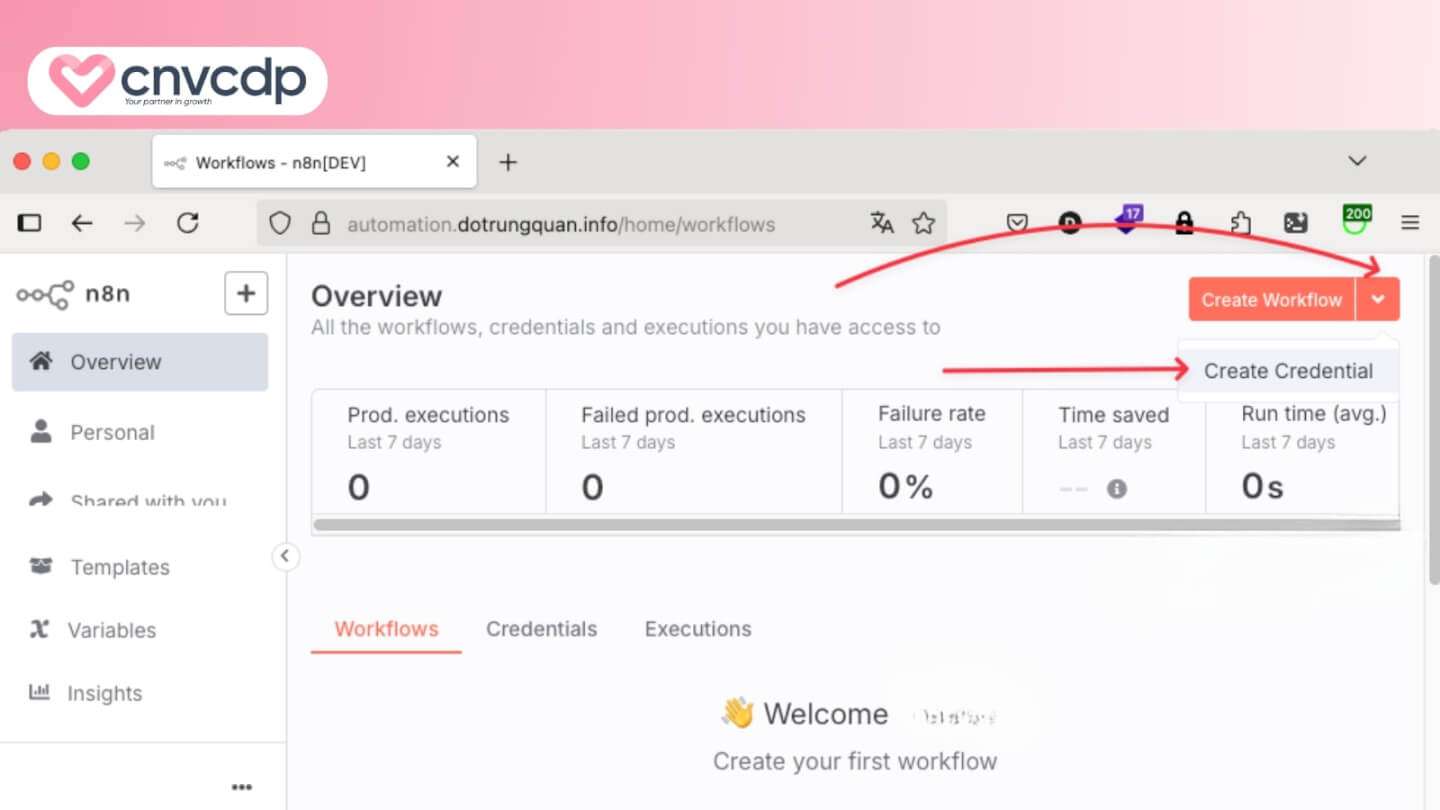
Task: Expand the Create Workflow dropdown arrow
Action: click(x=1378, y=299)
